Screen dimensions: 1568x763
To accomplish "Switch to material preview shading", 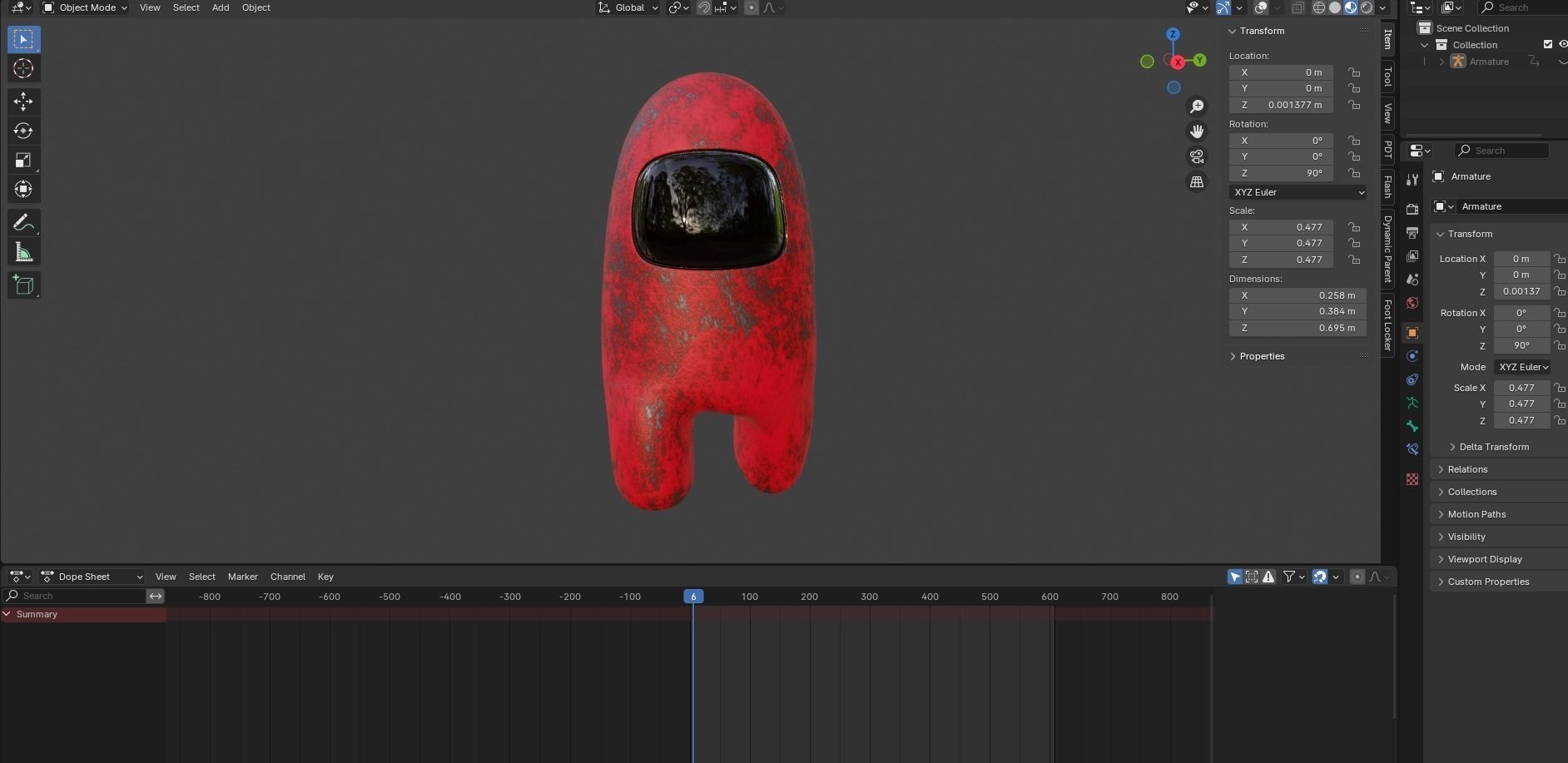I will [x=1351, y=7].
